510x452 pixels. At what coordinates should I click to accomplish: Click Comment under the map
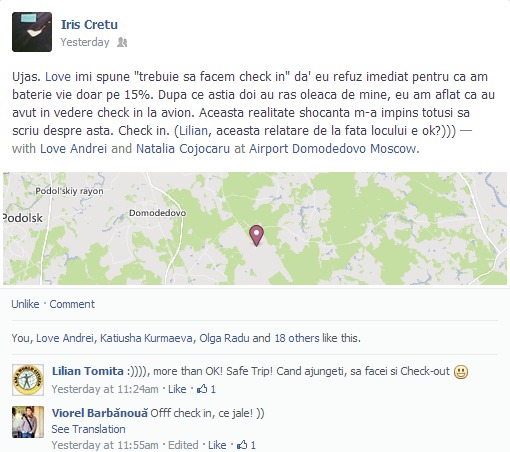point(72,304)
